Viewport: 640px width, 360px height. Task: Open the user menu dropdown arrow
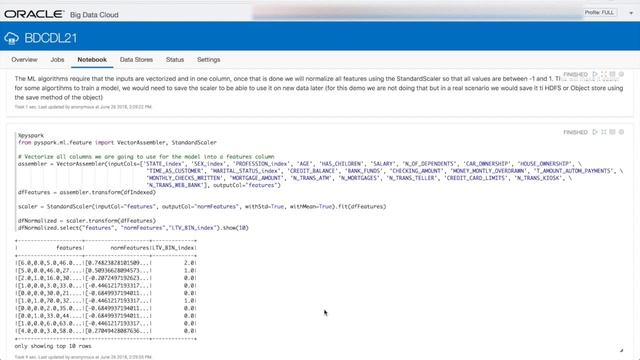tap(631, 13)
